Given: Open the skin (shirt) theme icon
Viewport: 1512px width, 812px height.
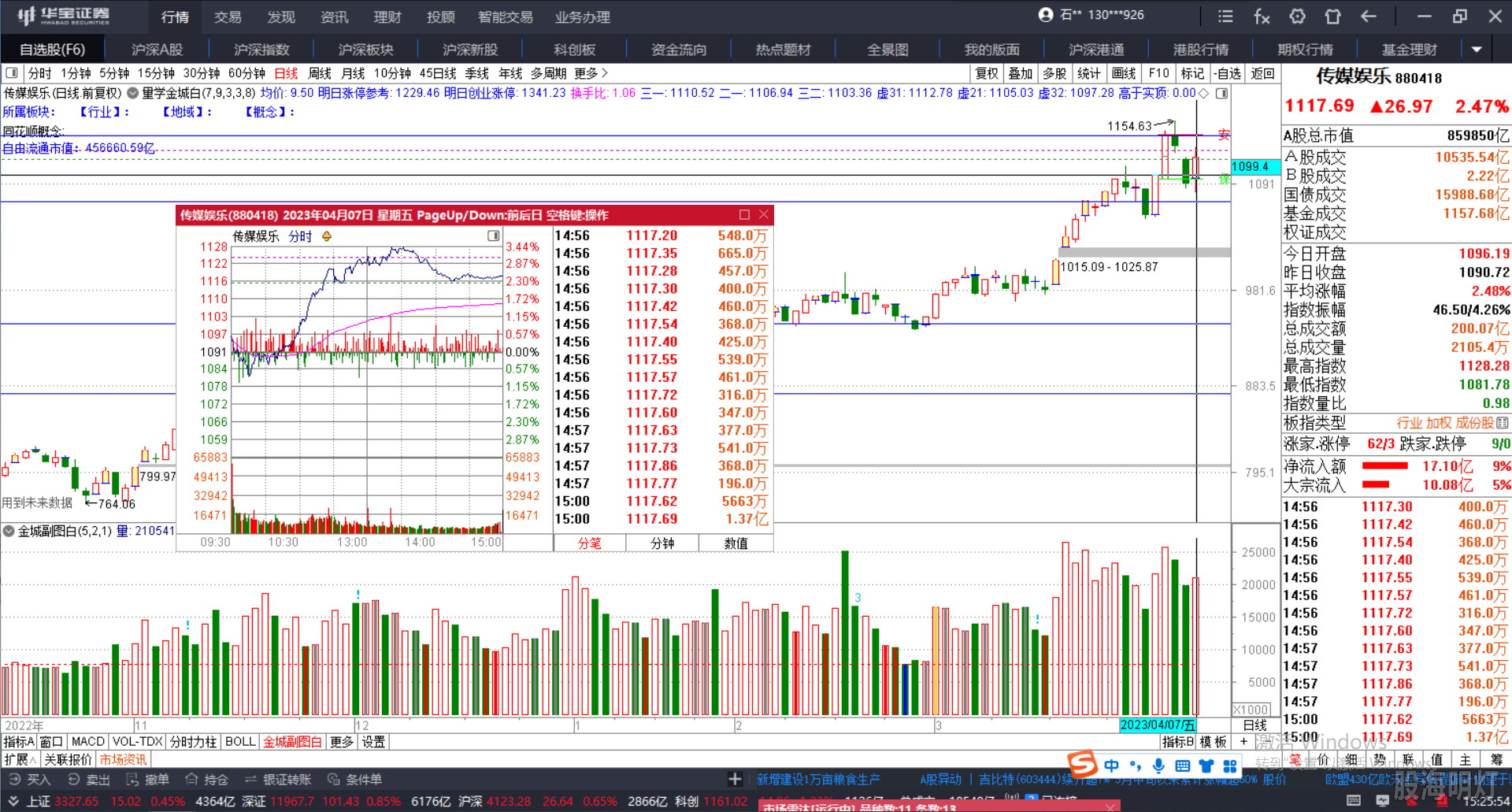Looking at the screenshot, I should [1332, 17].
